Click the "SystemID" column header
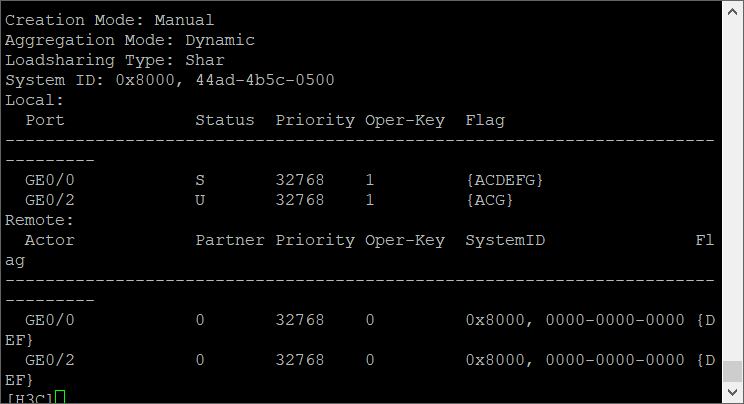Screen dimensions: 744x404 (505, 240)
